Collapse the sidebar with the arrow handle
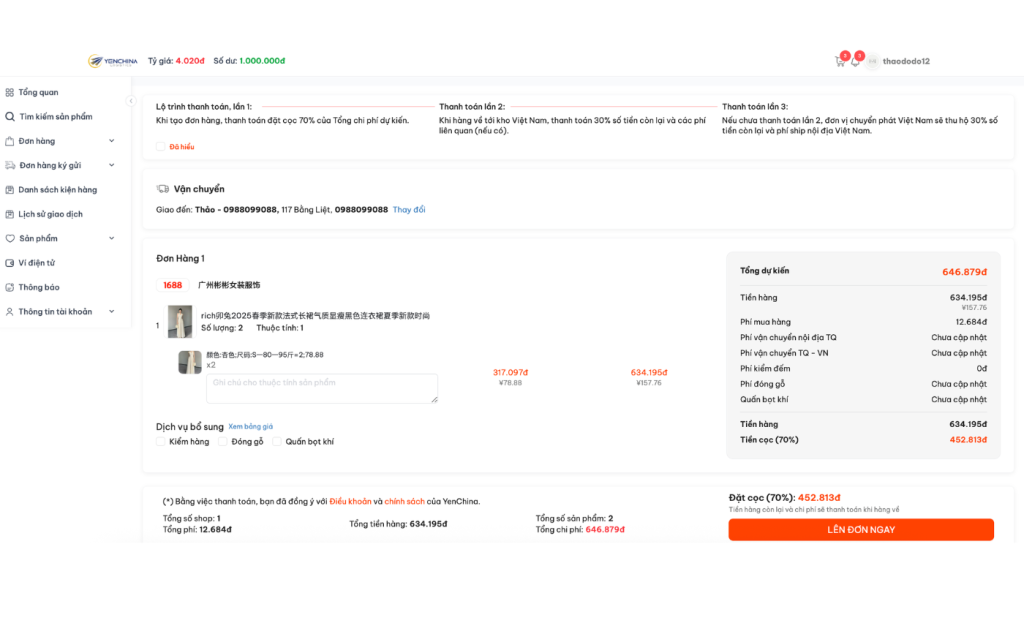 (130, 101)
